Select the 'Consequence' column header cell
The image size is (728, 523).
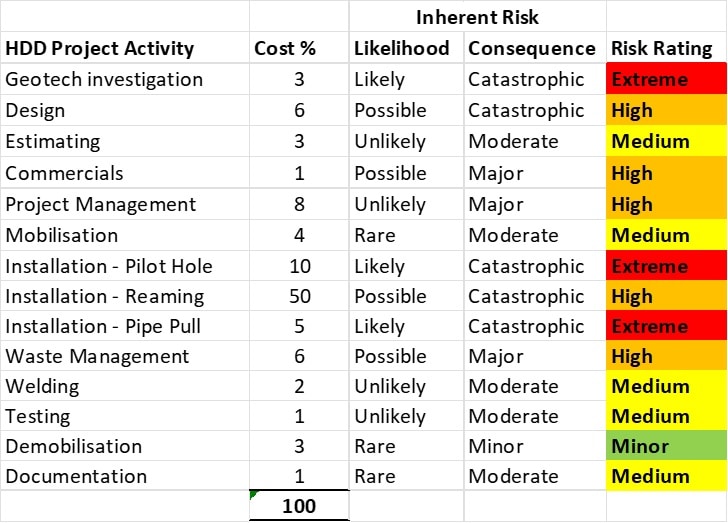532,48
